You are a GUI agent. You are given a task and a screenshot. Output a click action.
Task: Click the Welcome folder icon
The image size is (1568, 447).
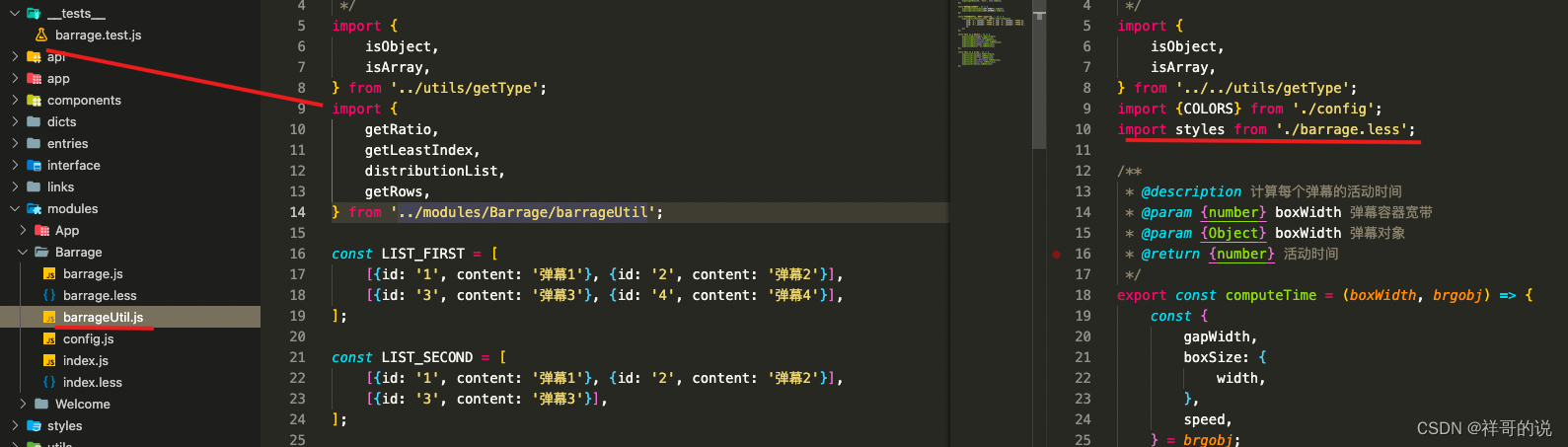coord(41,405)
